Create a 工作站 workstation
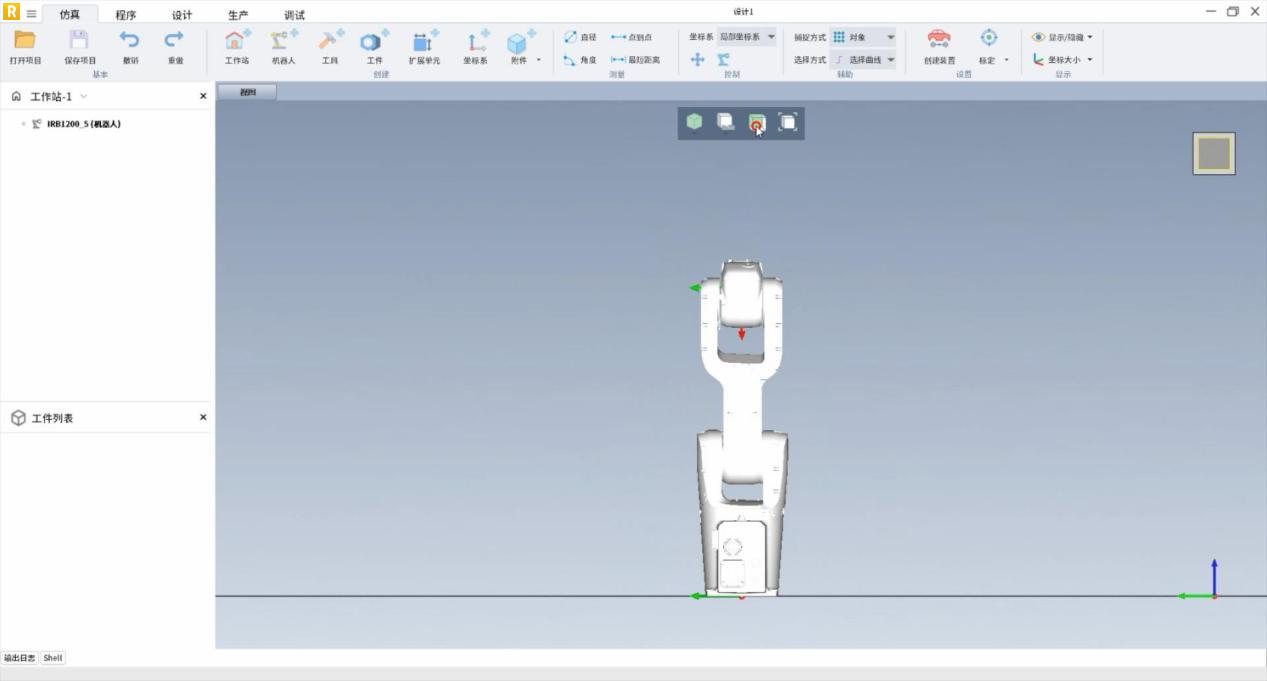Image resolution: width=1267 pixels, height=681 pixels. pyautogui.click(x=236, y=42)
